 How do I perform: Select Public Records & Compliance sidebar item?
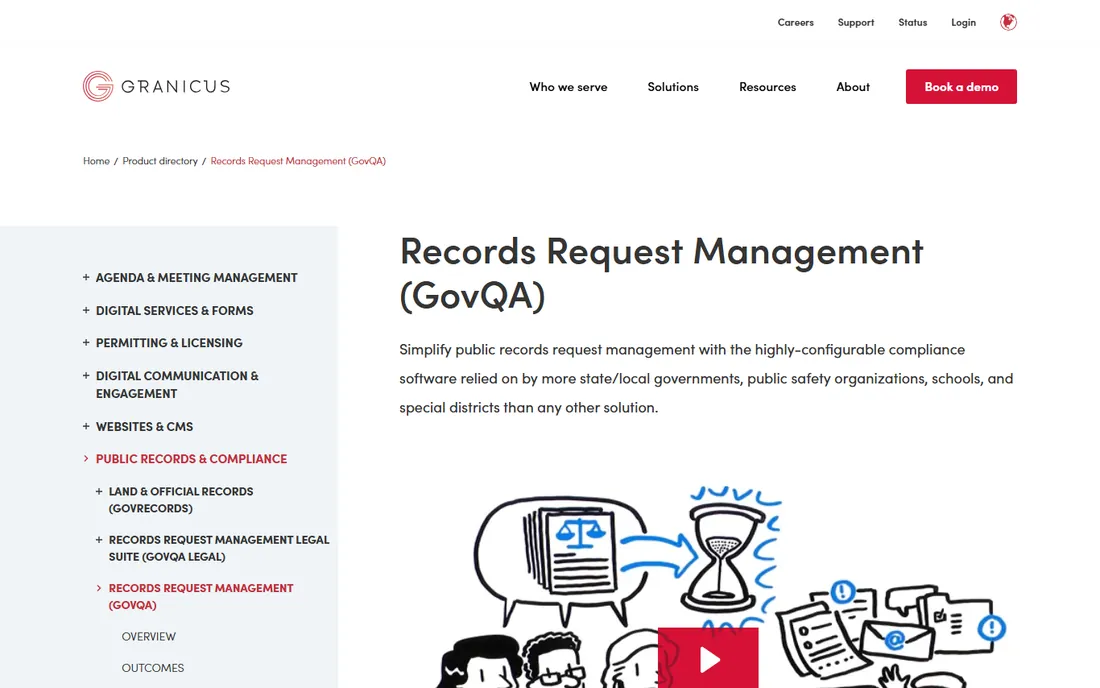[192, 459]
